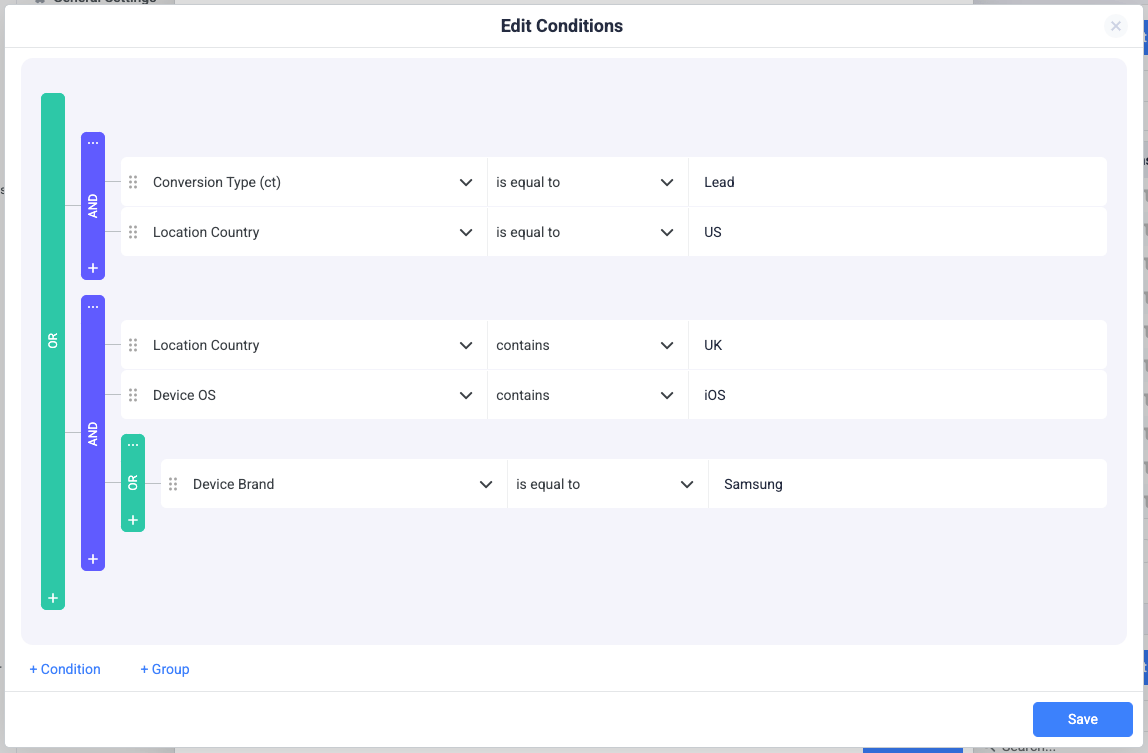Grab the Conversion Type (ct) row drag handle
Viewport: 1148px width, 753px height.
pyautogui.click(x=133, y=182)
